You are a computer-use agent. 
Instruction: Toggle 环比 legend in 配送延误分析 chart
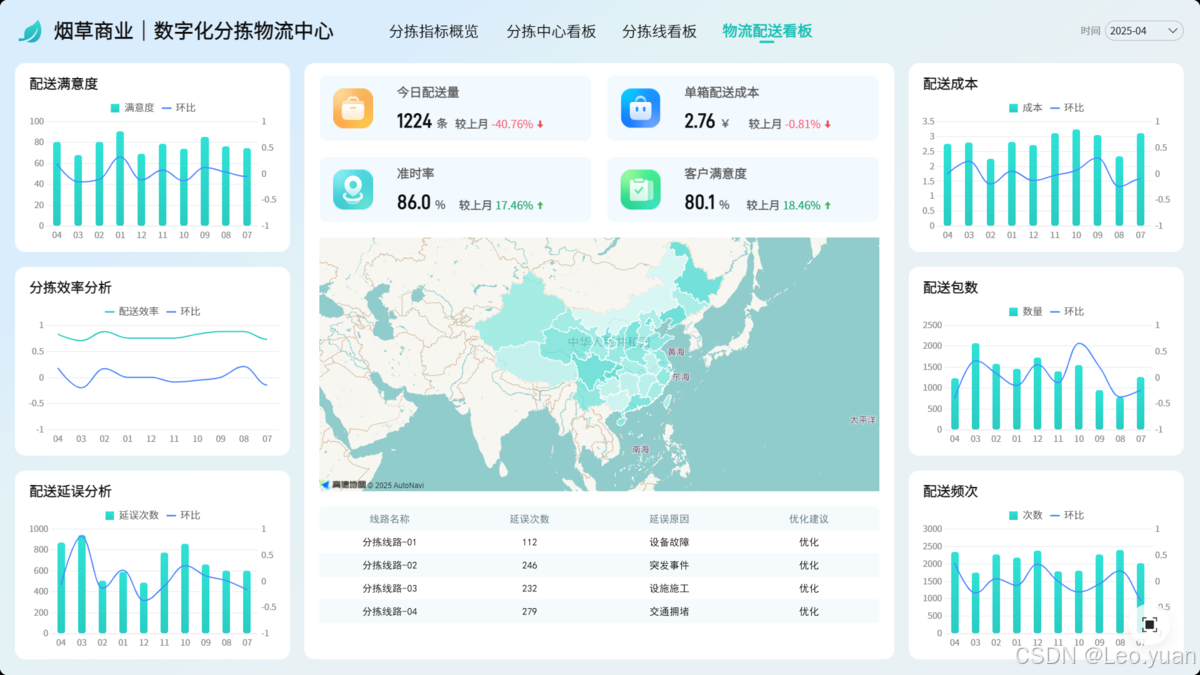tap(184, 515)
